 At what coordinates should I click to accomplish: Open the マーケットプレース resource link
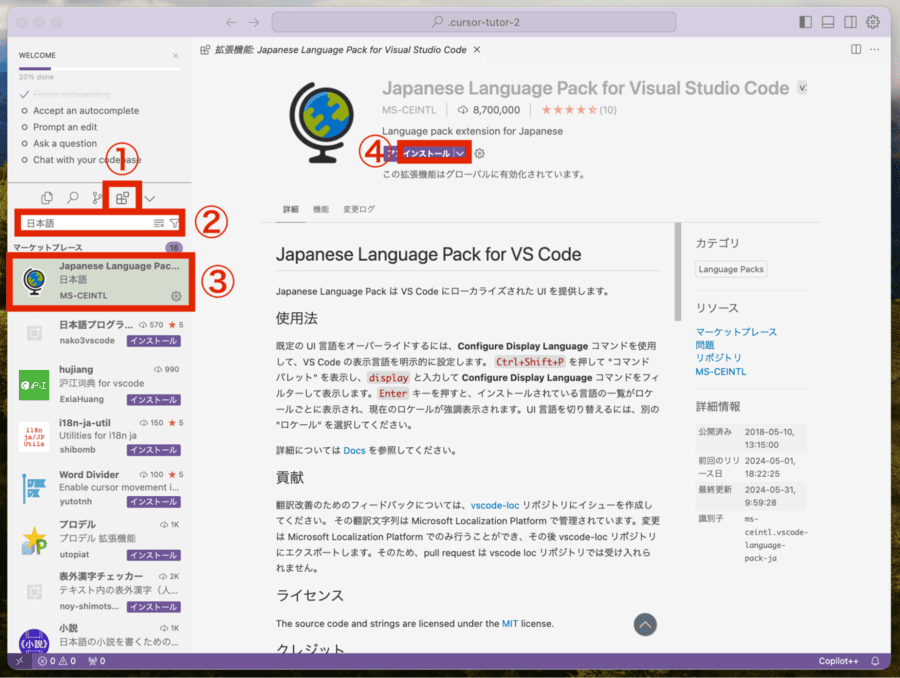point(736,332)
